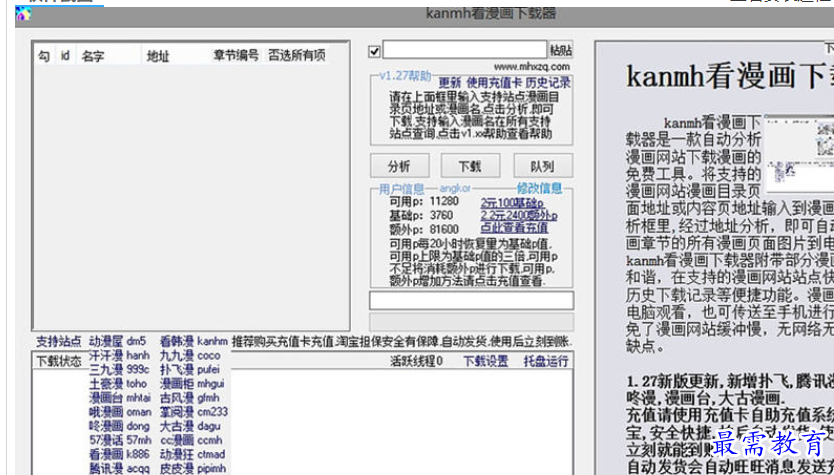Select the 漫画台 mhtai site
Image resolution: width=834 pixels, height=475 pixels.
point(120,398)
